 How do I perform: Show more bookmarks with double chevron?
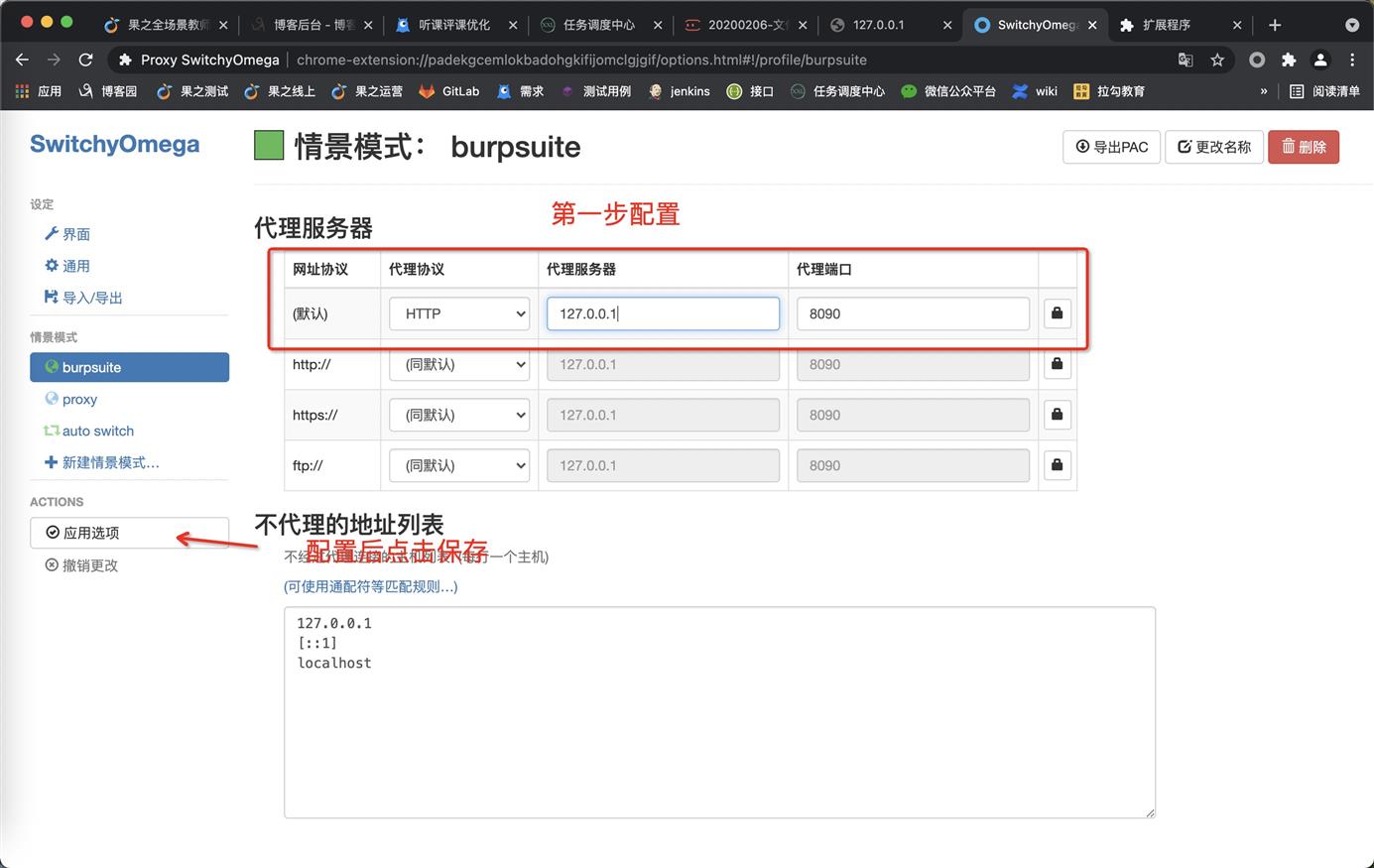pos(1263,91)
